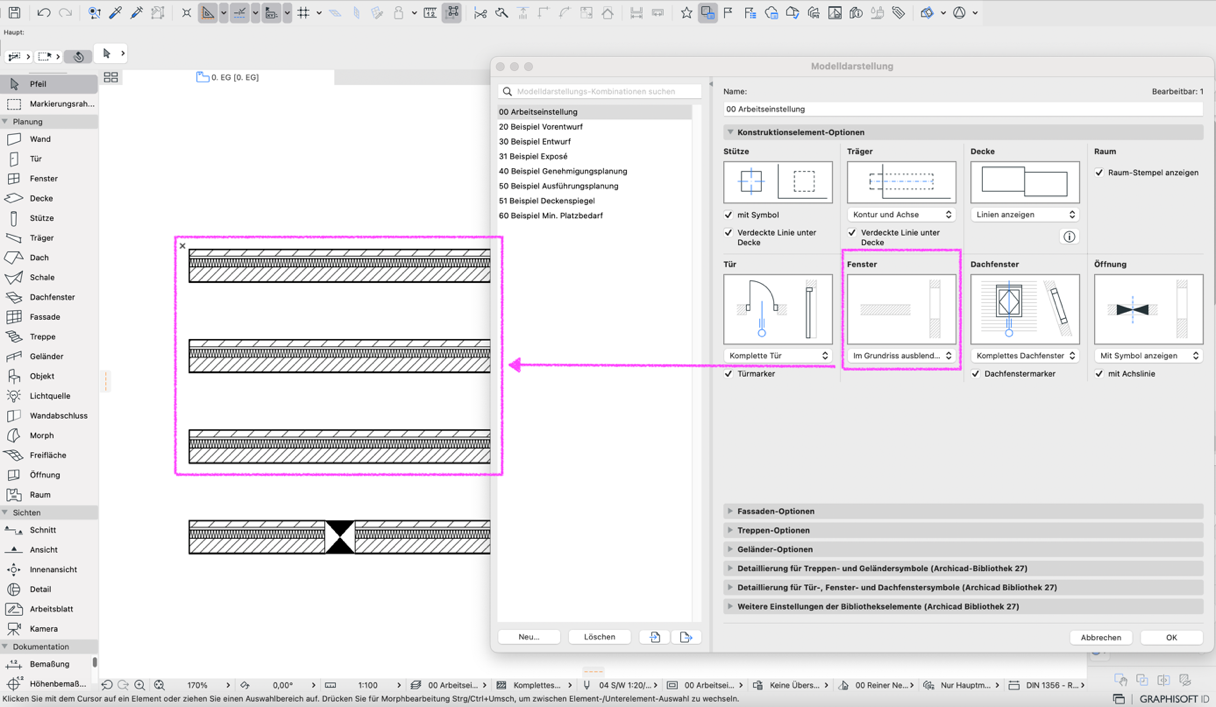The image size is (1216, 707).
Task: Click the tag label icon in toolbar
Action: coord(898,13)
